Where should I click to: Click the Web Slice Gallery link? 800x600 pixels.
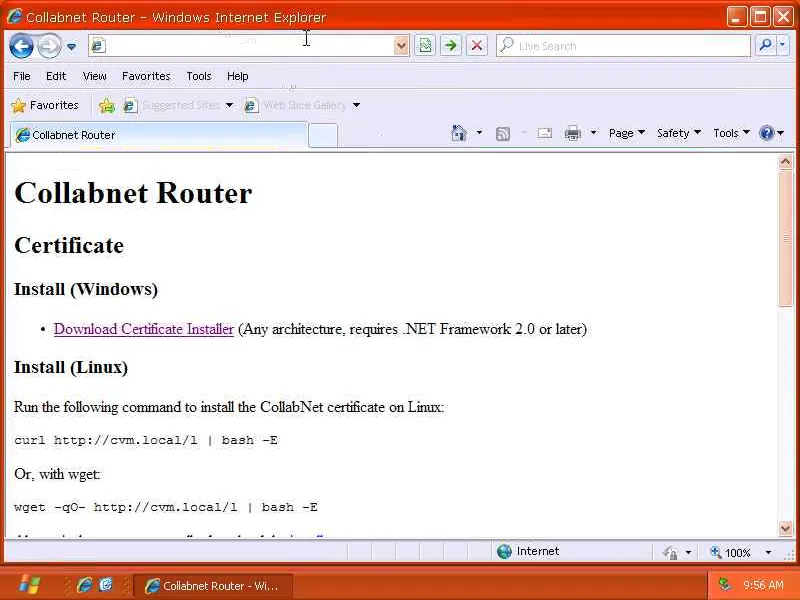[297, 106]
